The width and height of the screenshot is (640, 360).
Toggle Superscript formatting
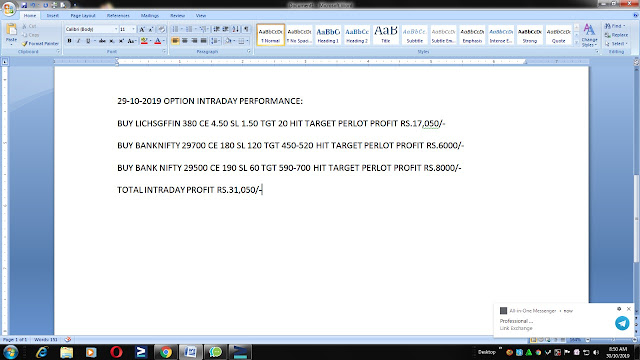pyautogui.click(x=121, y=41)
